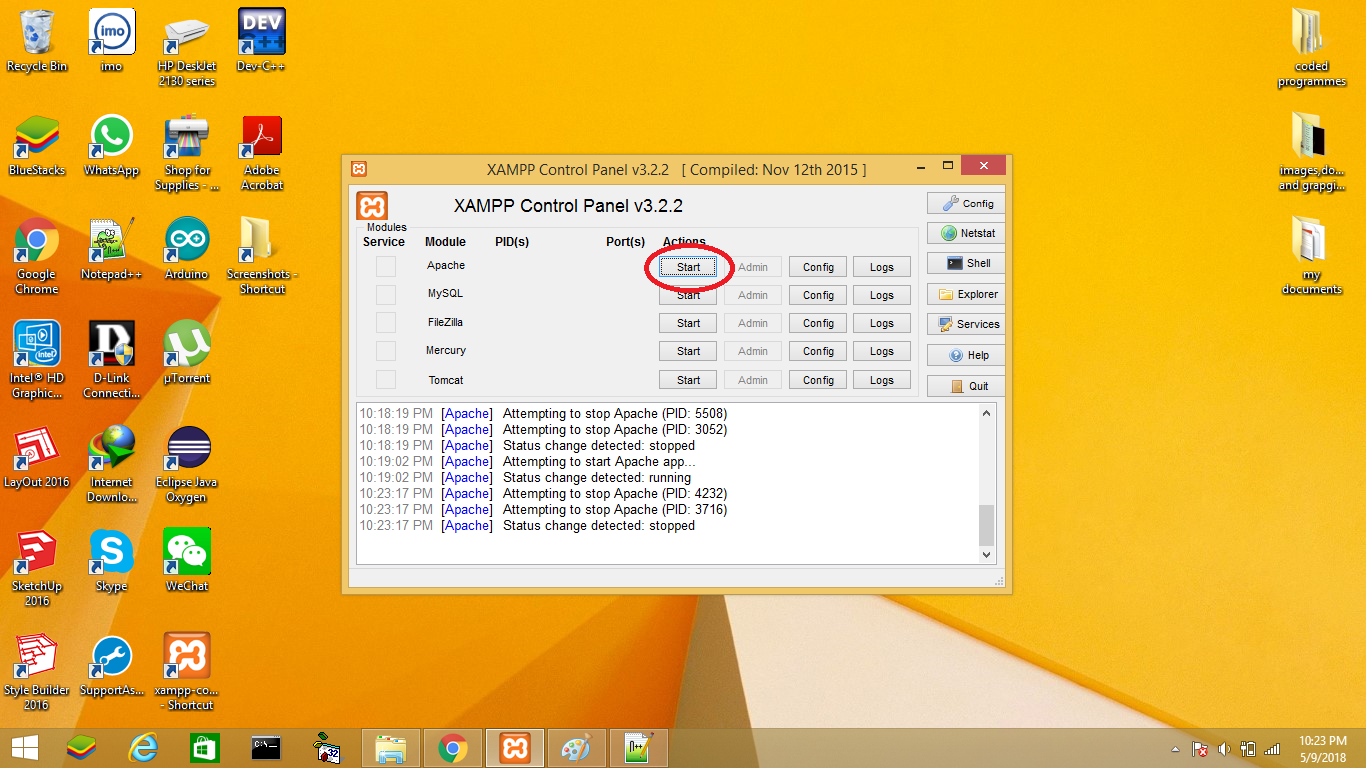1366x768 pixels.
Task: Select the WeChat desktop shortcut
Action: click(x=187, y=560)
